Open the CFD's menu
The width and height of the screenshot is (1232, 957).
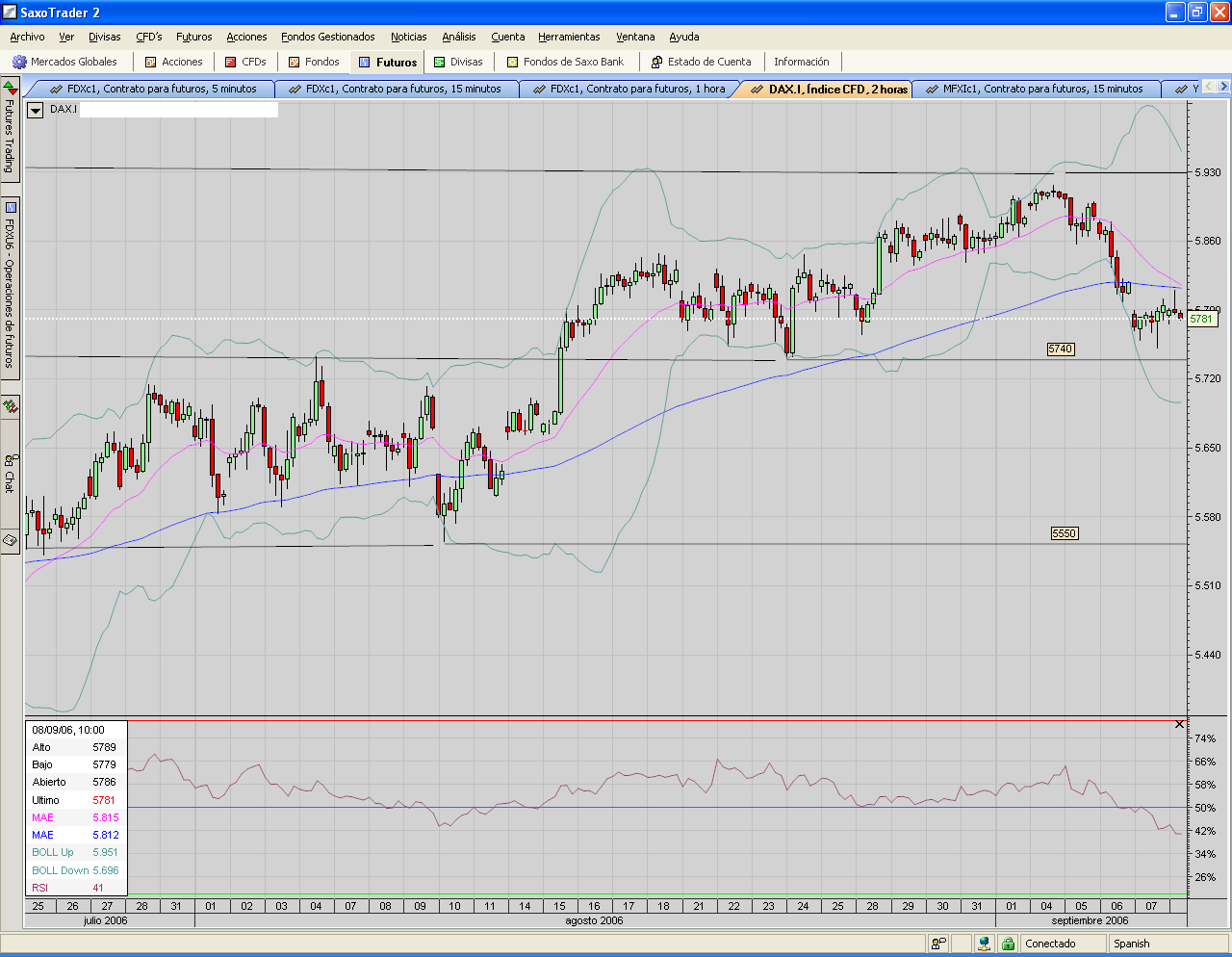[149, 37]
